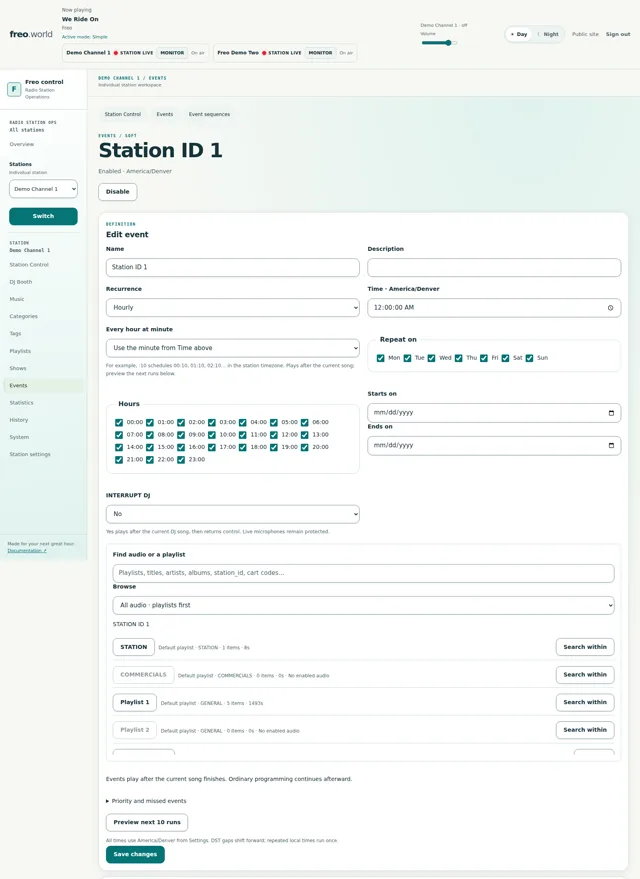Click the Description input field
Viewport: 640px width, 879px height.
coord(494,267)
